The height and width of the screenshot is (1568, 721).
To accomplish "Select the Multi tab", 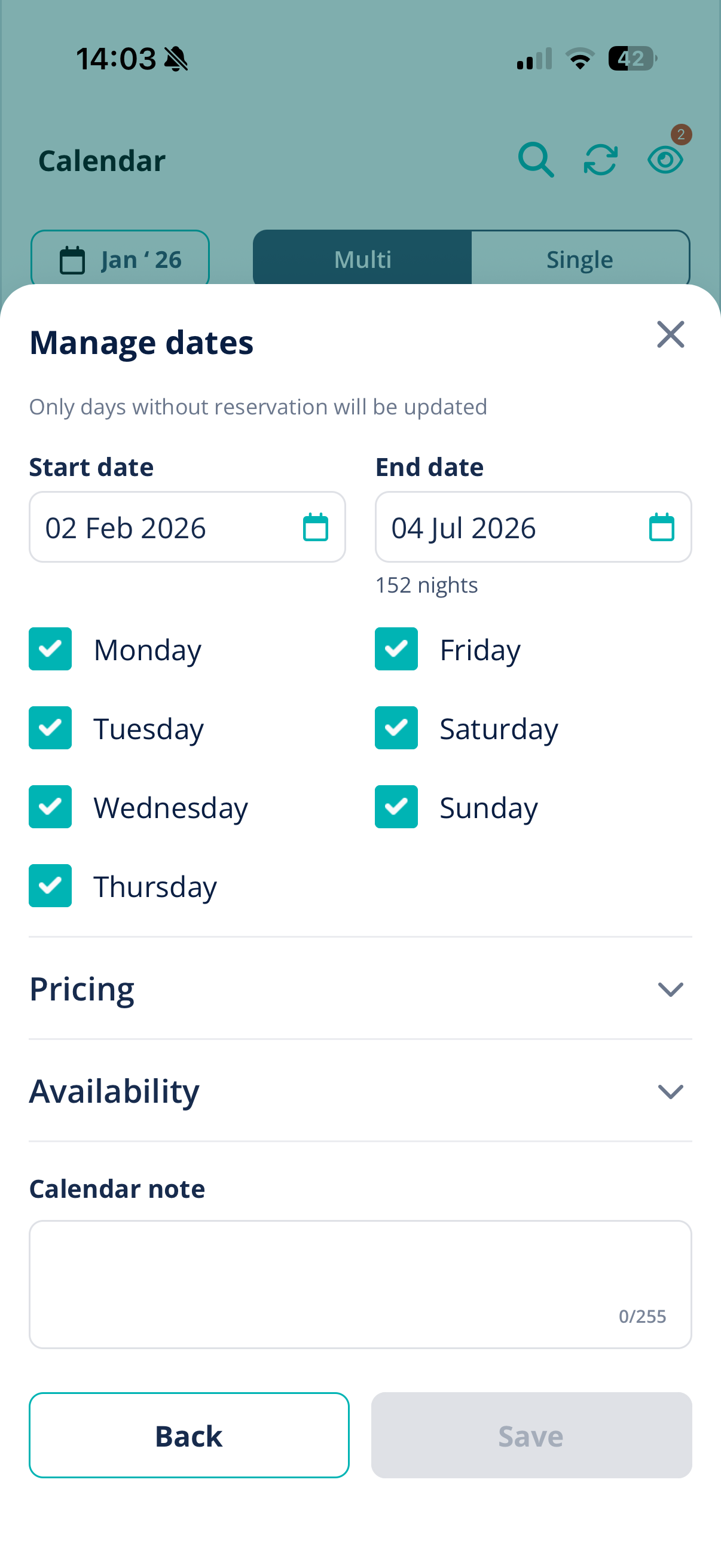I will (x=363, y=260).
